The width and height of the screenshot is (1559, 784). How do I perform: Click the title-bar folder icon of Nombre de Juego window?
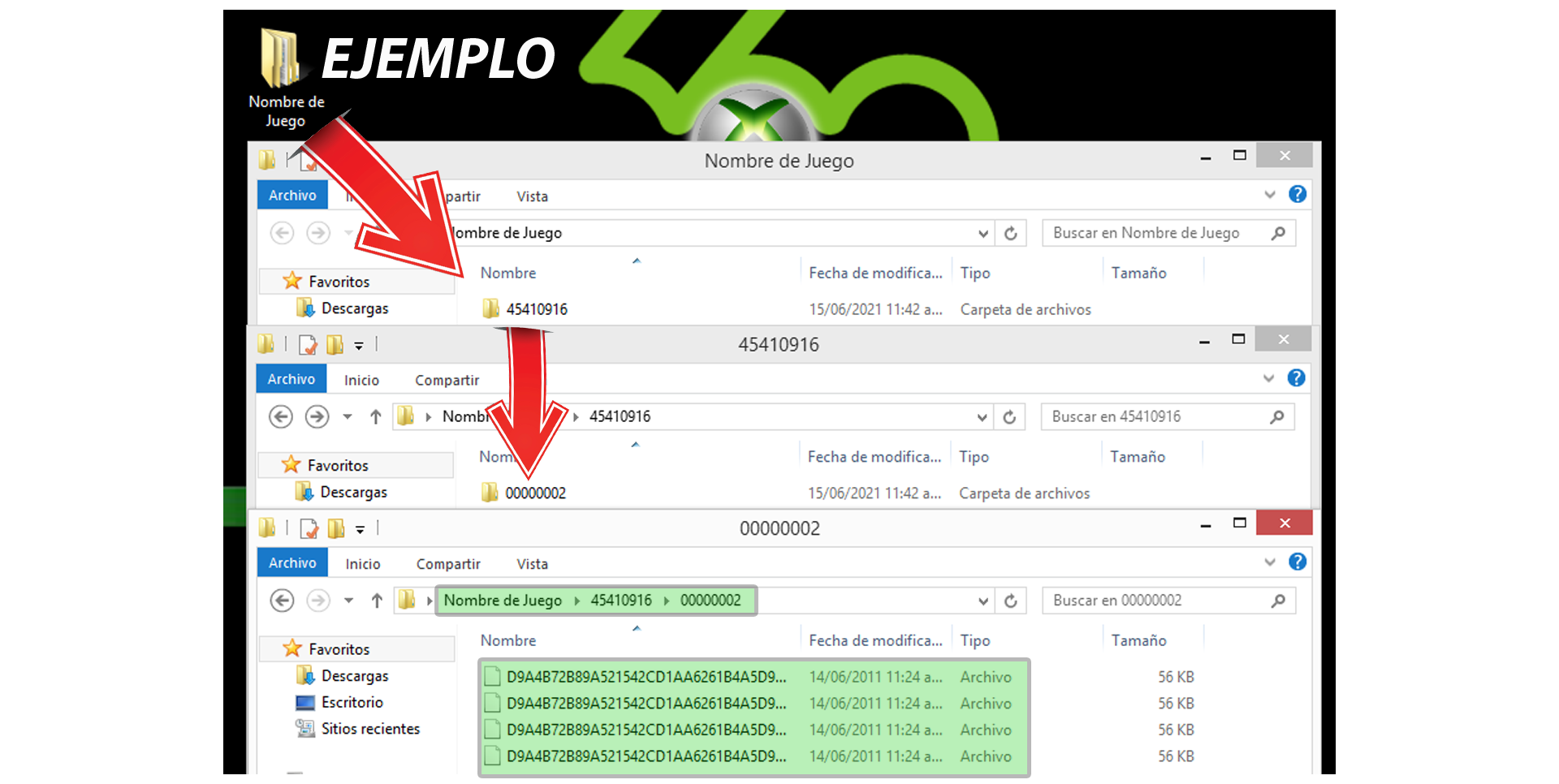click(x=267, y=160)
